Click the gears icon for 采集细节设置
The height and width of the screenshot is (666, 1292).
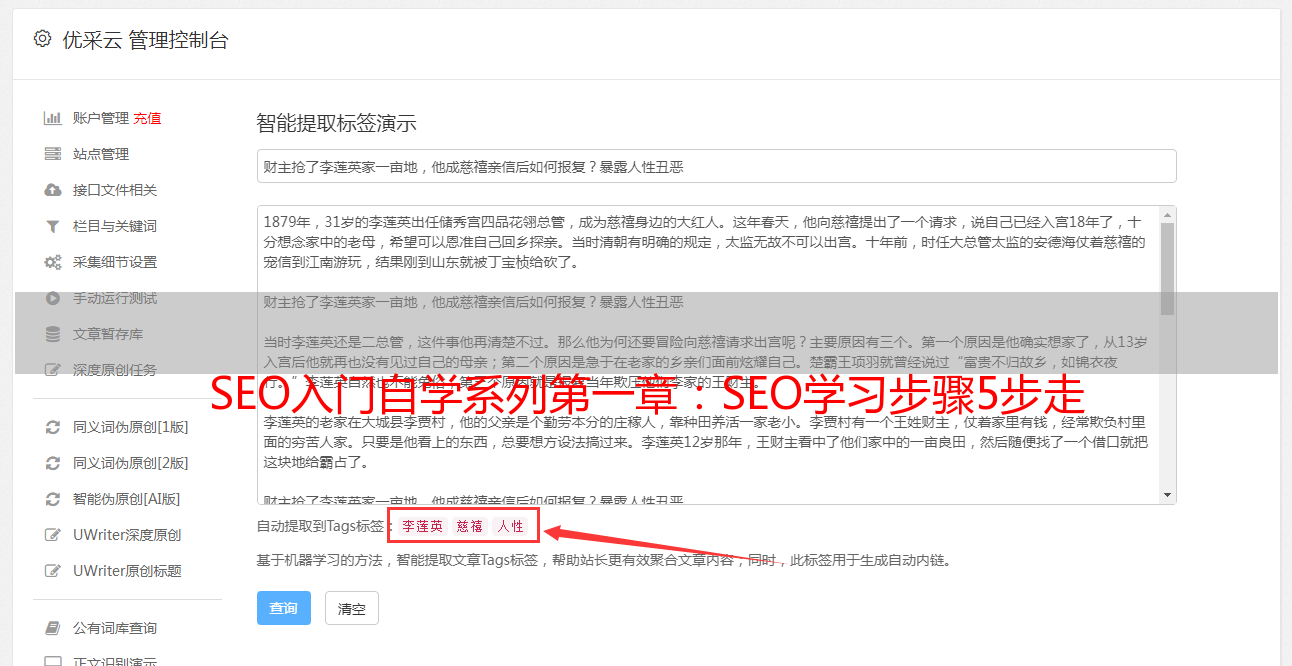tap(53, 262)
